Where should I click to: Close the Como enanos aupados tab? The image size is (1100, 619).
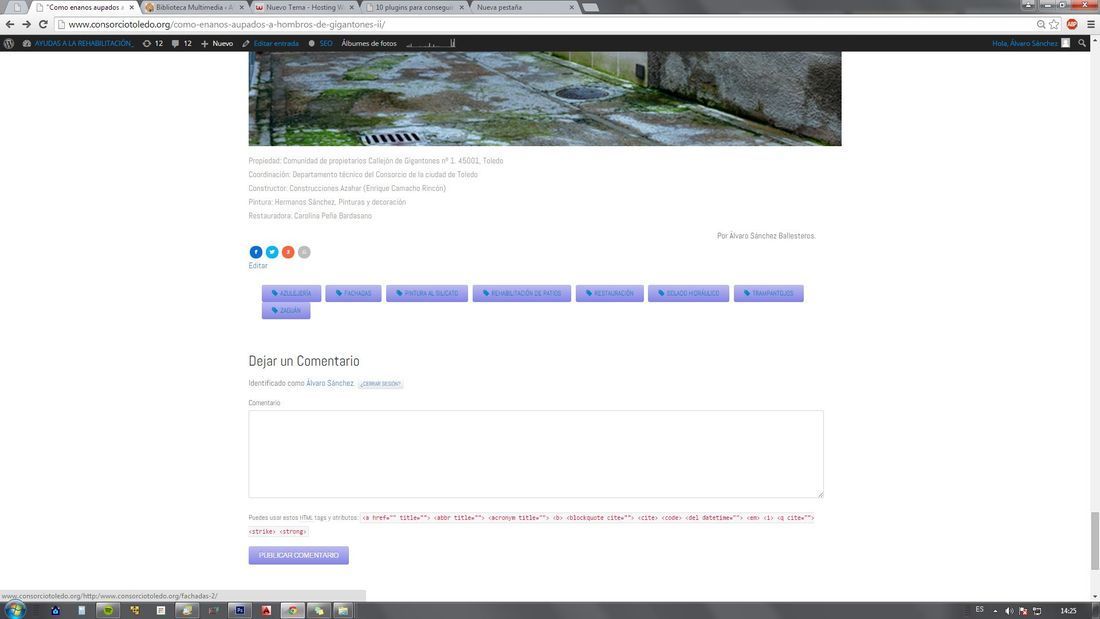131,7
